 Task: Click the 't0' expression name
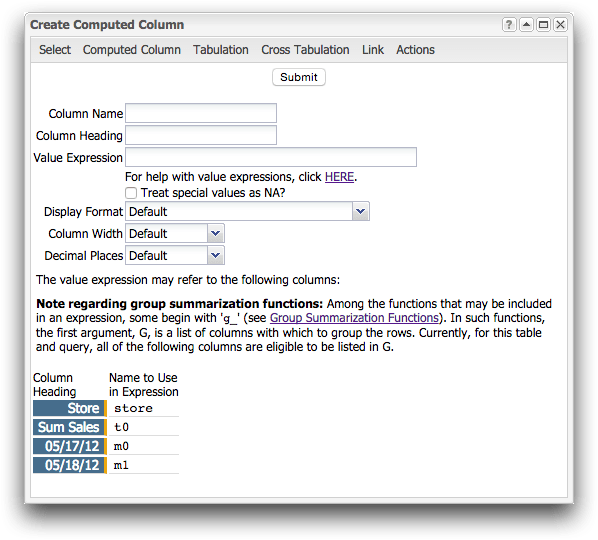tap(121, 427)
